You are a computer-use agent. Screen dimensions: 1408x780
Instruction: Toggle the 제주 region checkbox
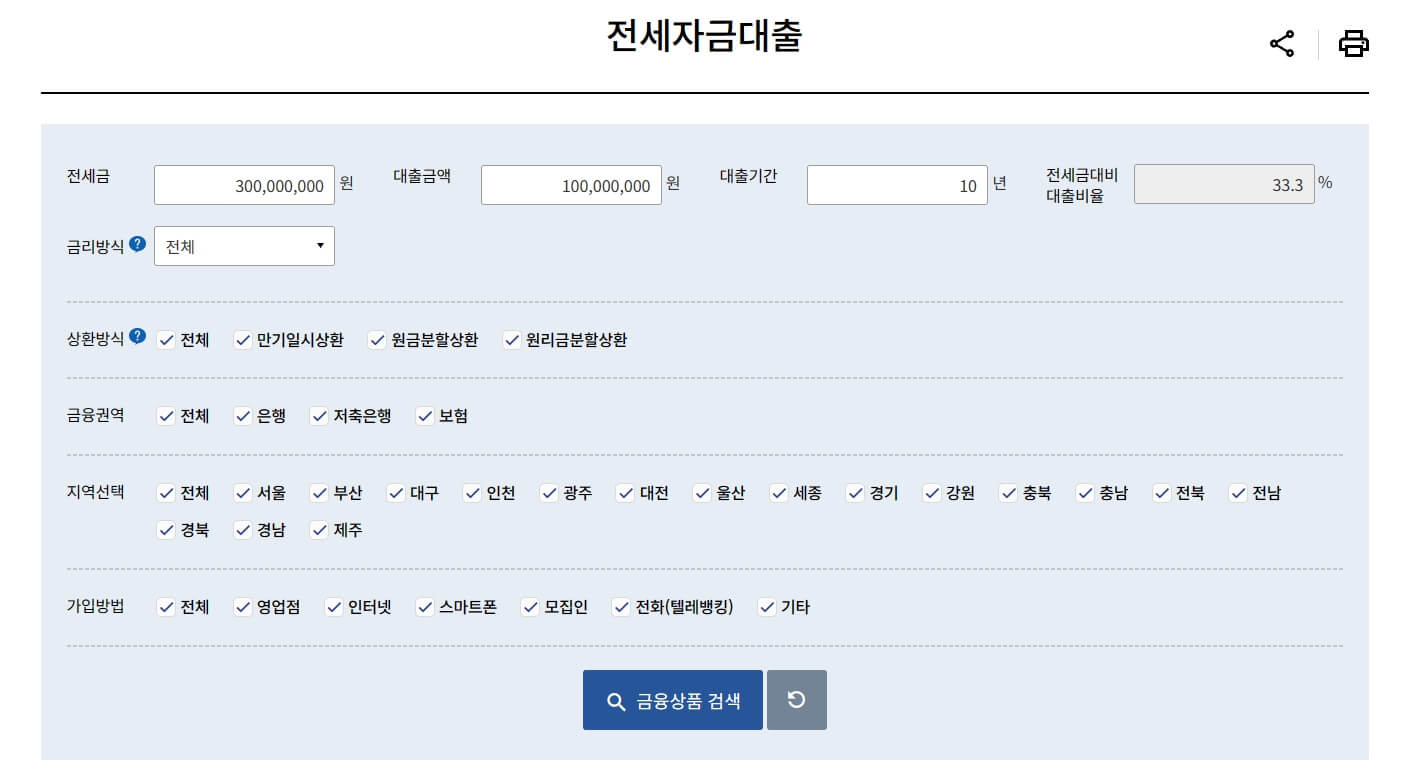pos(319,531)
